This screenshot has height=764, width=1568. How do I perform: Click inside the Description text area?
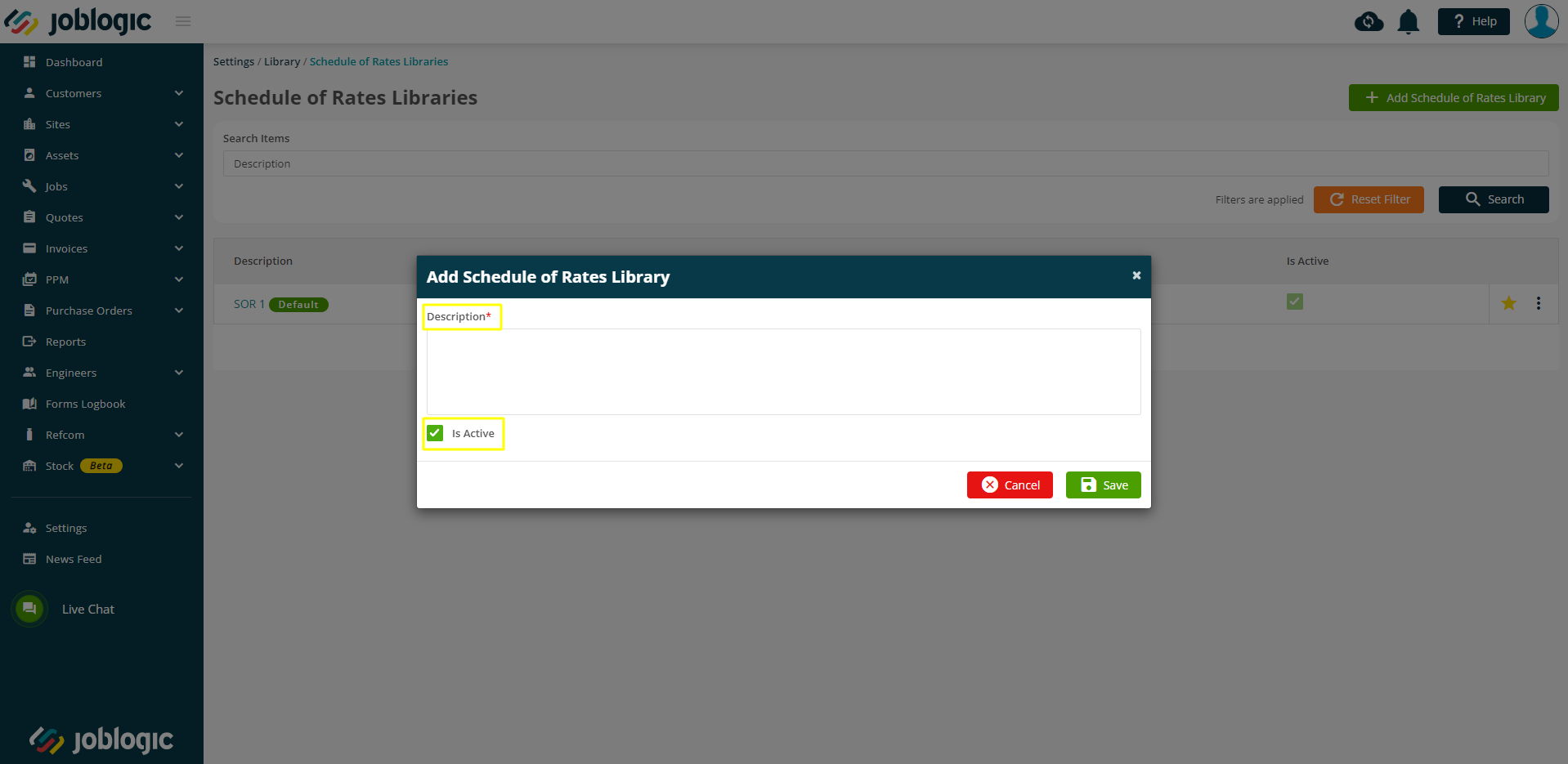pyautogui.click(x=783, y=372)
